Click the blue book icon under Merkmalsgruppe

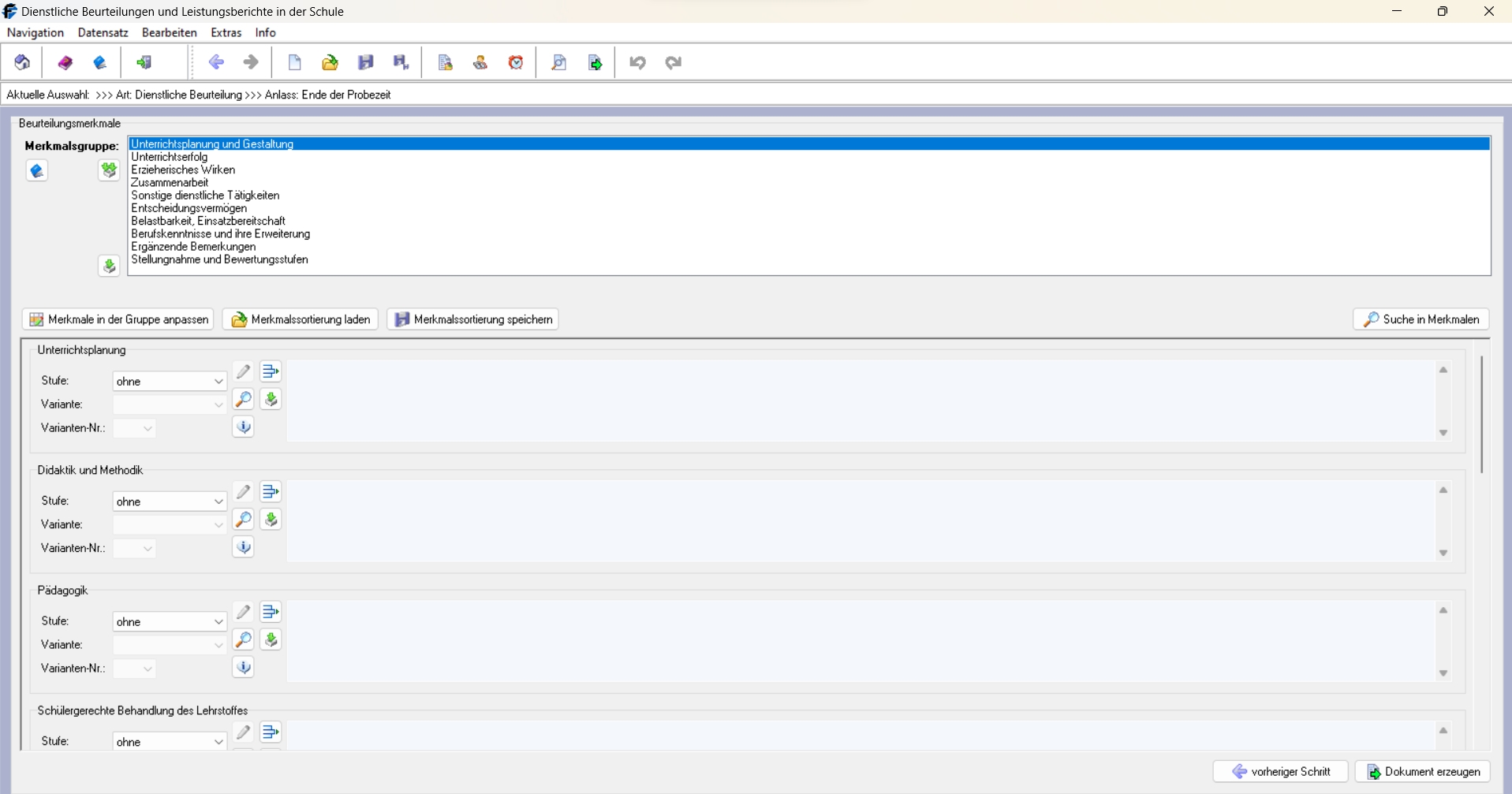pos(36,170)
